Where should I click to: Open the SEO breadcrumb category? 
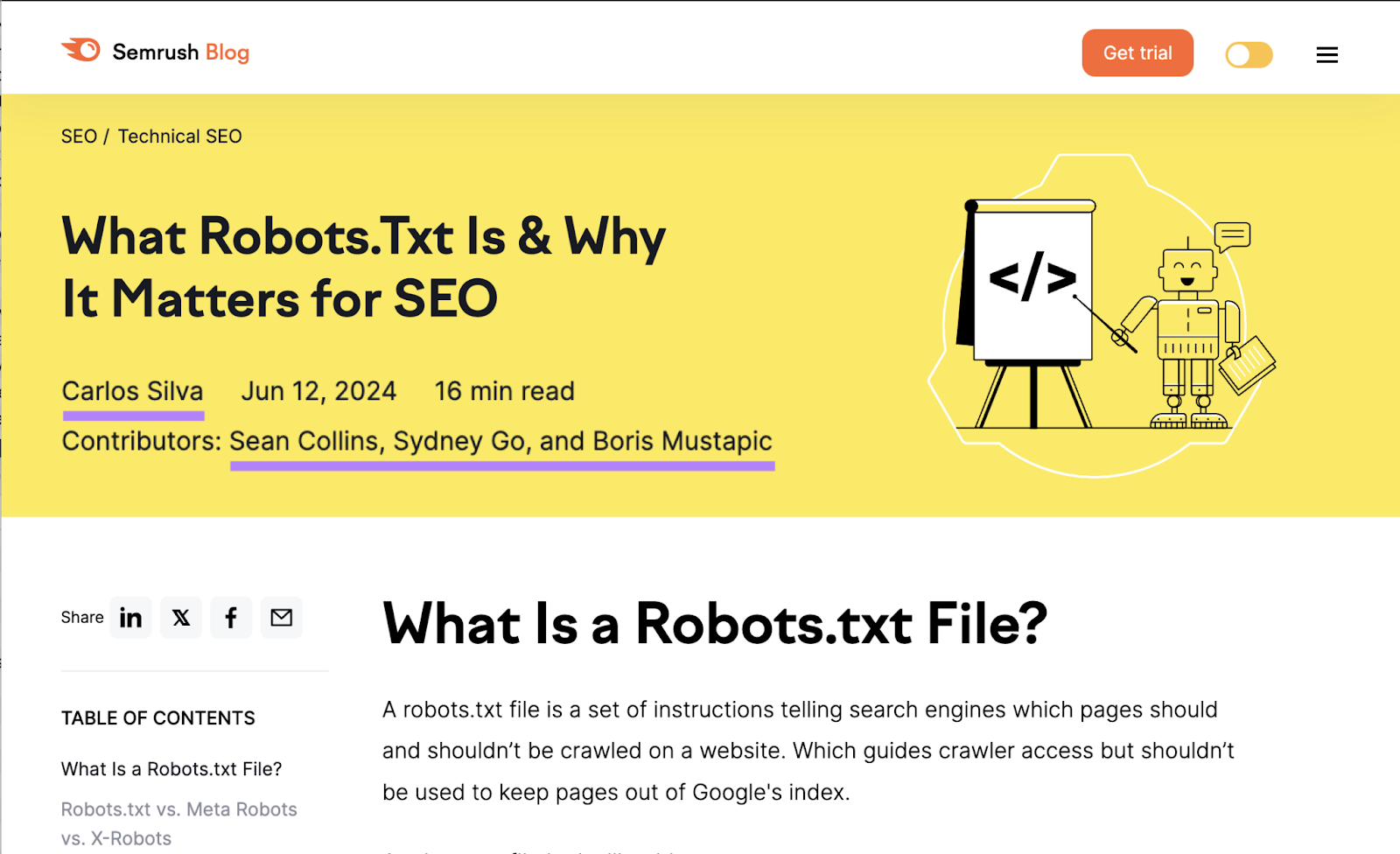[80, 136]
